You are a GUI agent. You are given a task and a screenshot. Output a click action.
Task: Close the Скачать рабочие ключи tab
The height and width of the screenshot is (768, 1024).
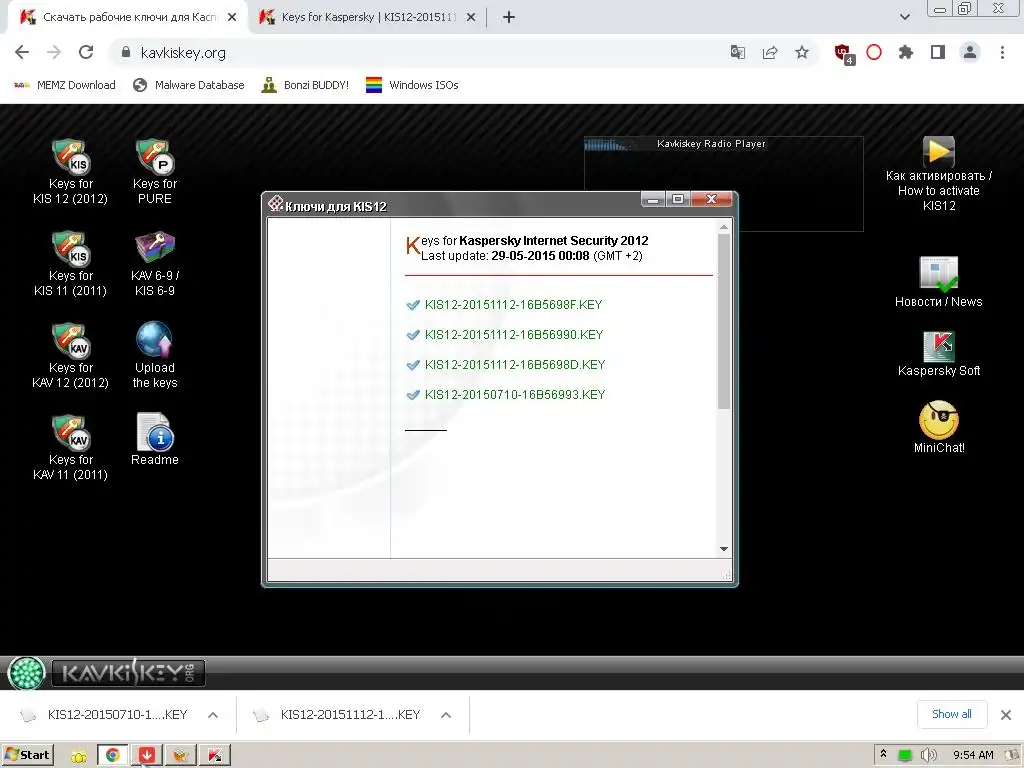(x=232, y=18)
